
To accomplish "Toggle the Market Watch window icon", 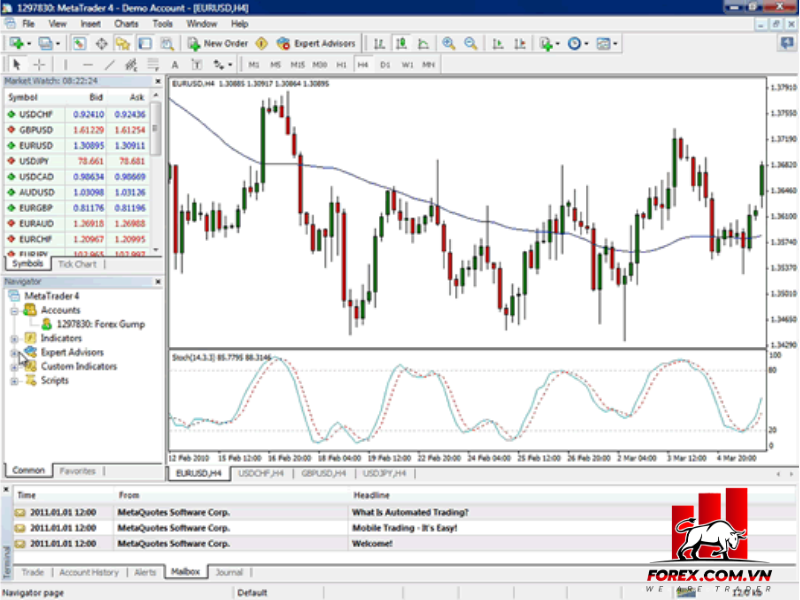I will [79, 43].
